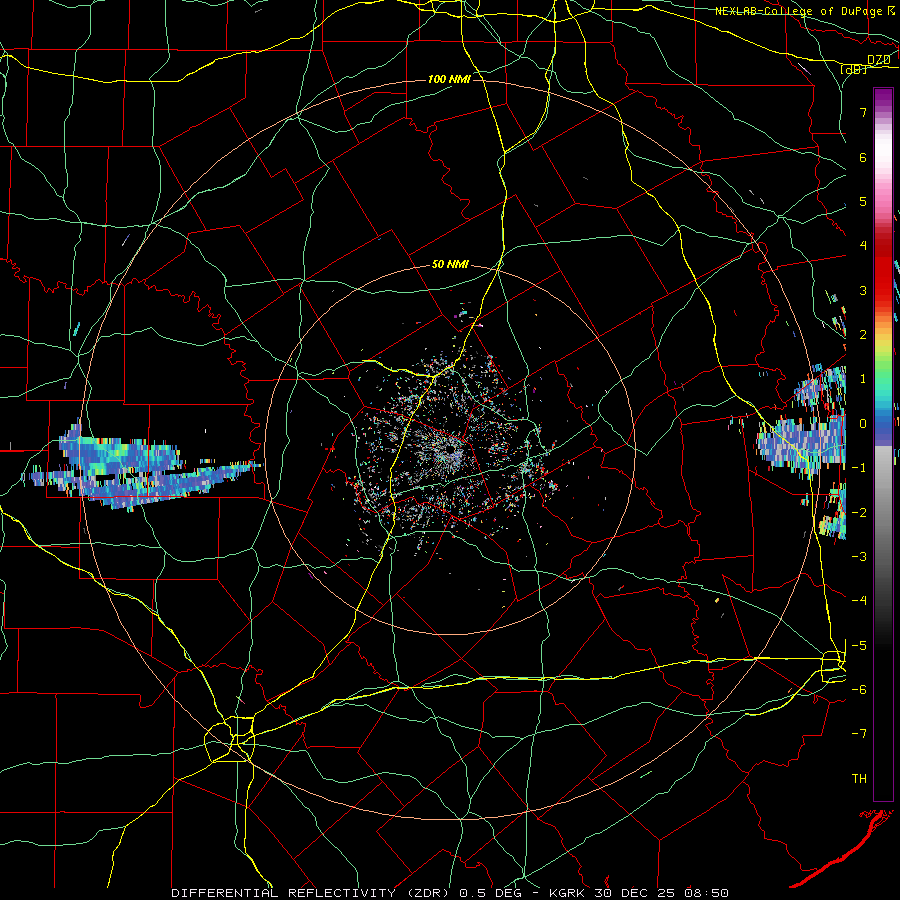Screen dimensions: 900x900
Task: Click the 3 value on the ZDR scale
Action: (863, 290)
